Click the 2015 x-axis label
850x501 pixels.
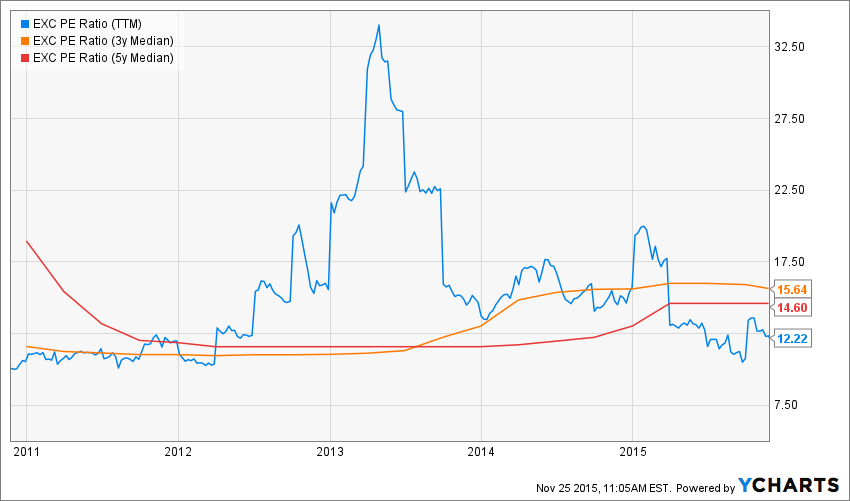coord(632,451)
